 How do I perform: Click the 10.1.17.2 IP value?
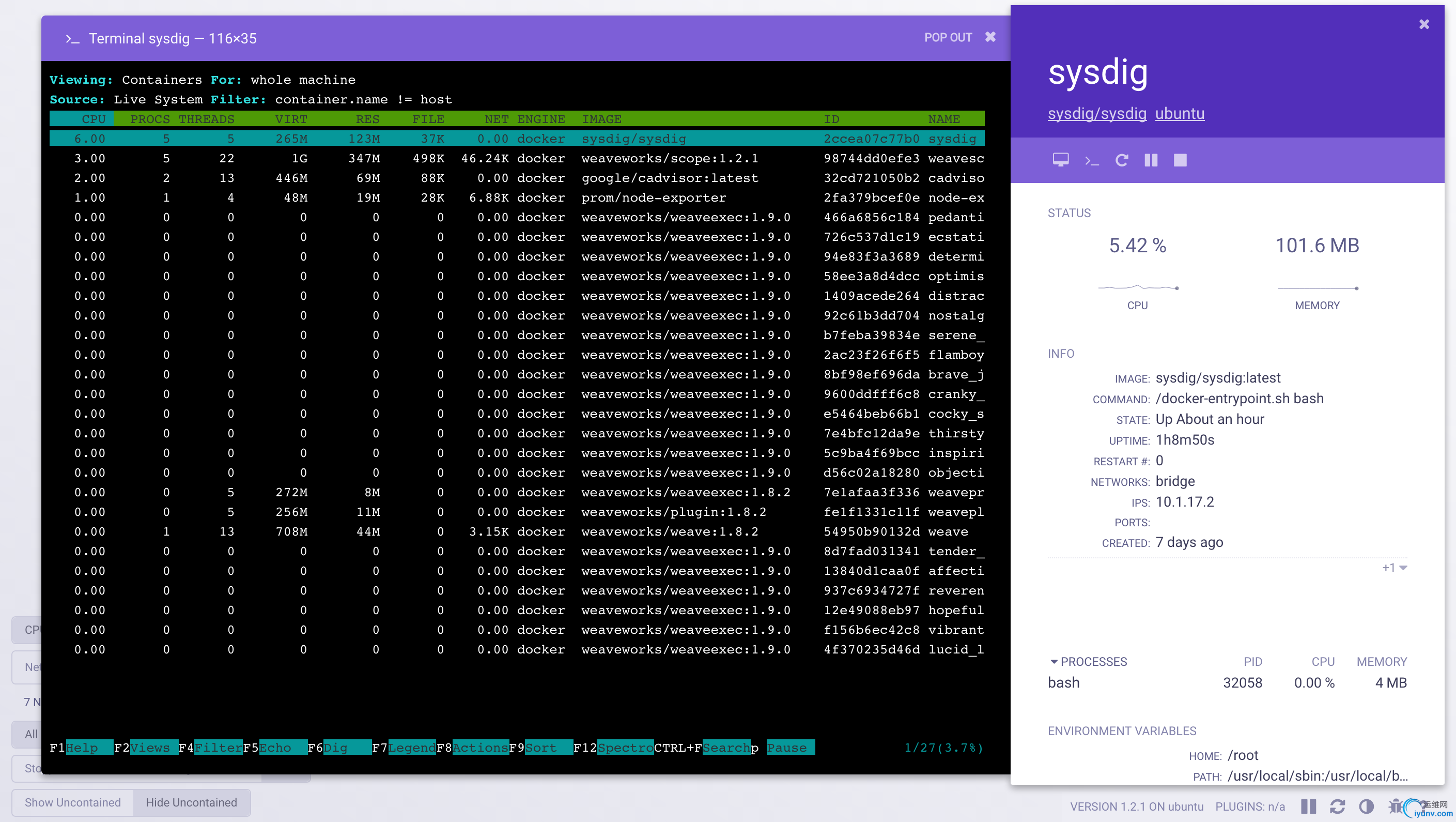point(1185,502)
